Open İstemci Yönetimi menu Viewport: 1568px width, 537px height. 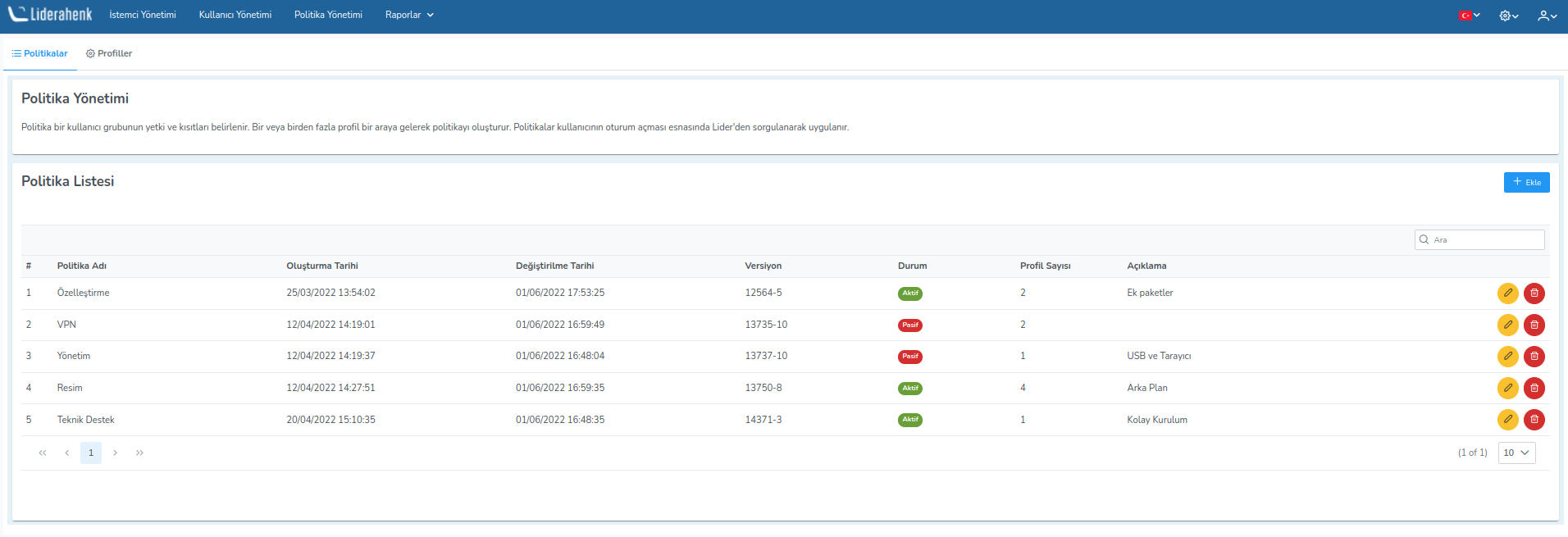pyautogui.click(x=143, y=15)
